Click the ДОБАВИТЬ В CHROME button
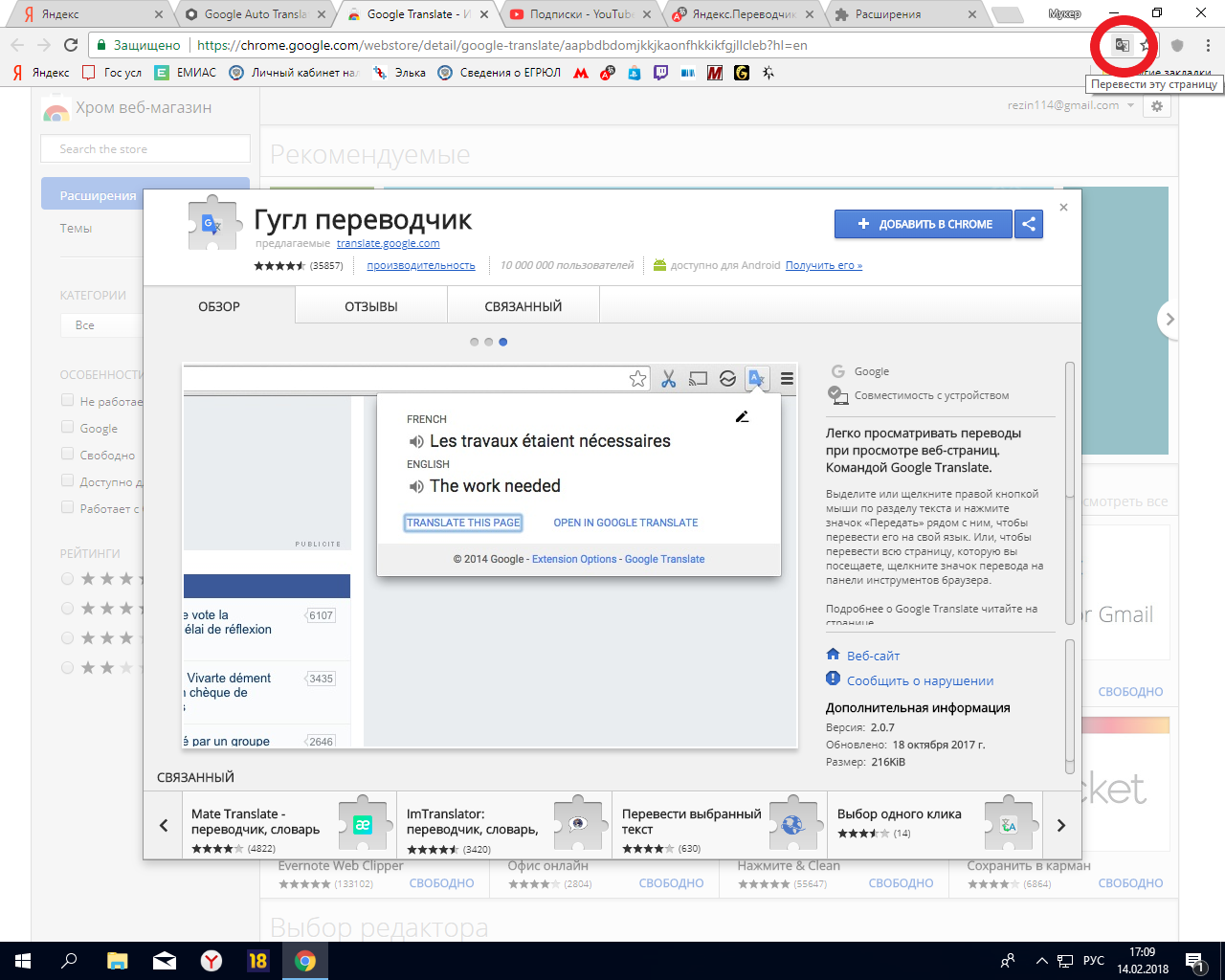Screen dimensions: 1225x980 924,224
